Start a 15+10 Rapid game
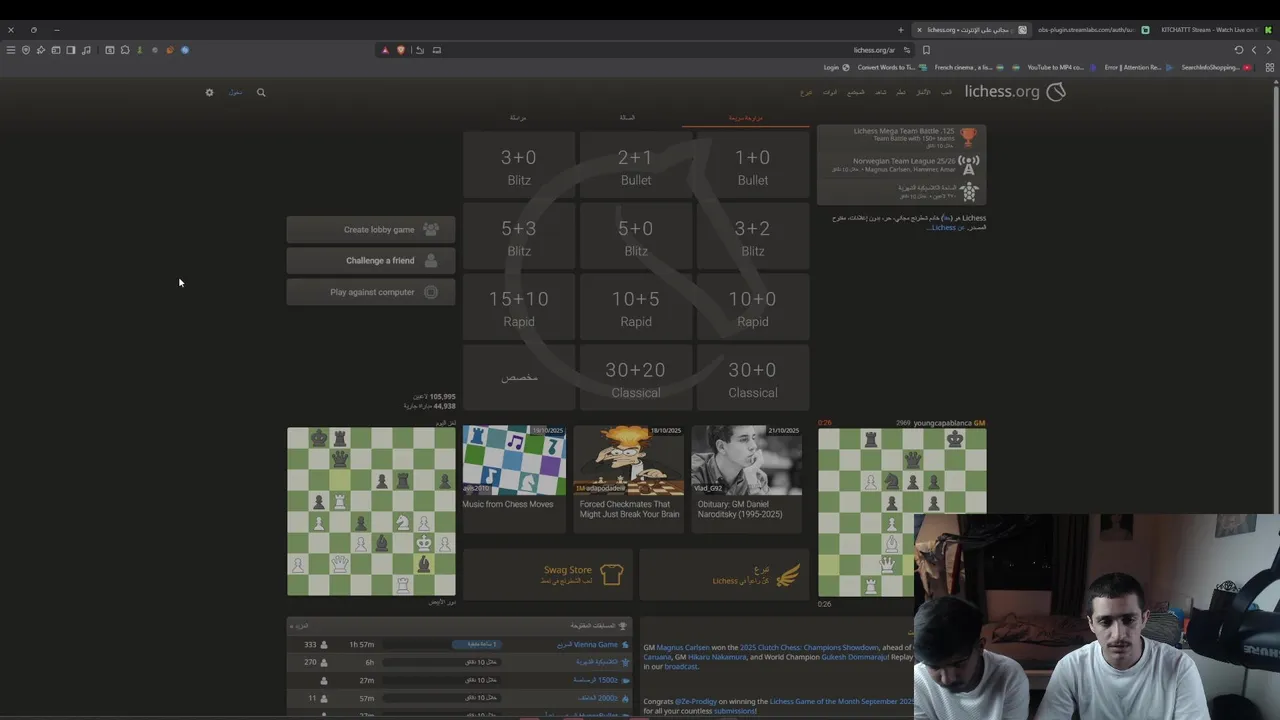 (519, 309)
